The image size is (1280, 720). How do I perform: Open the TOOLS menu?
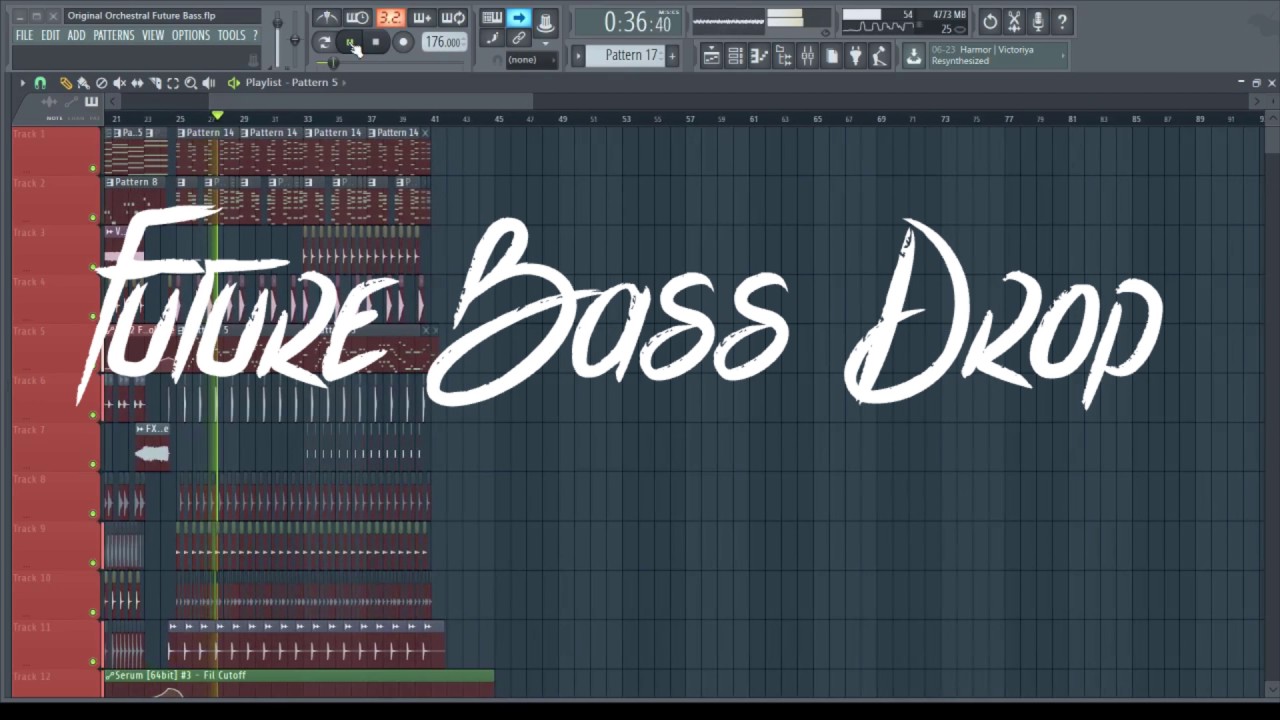[x=231, y=35]
